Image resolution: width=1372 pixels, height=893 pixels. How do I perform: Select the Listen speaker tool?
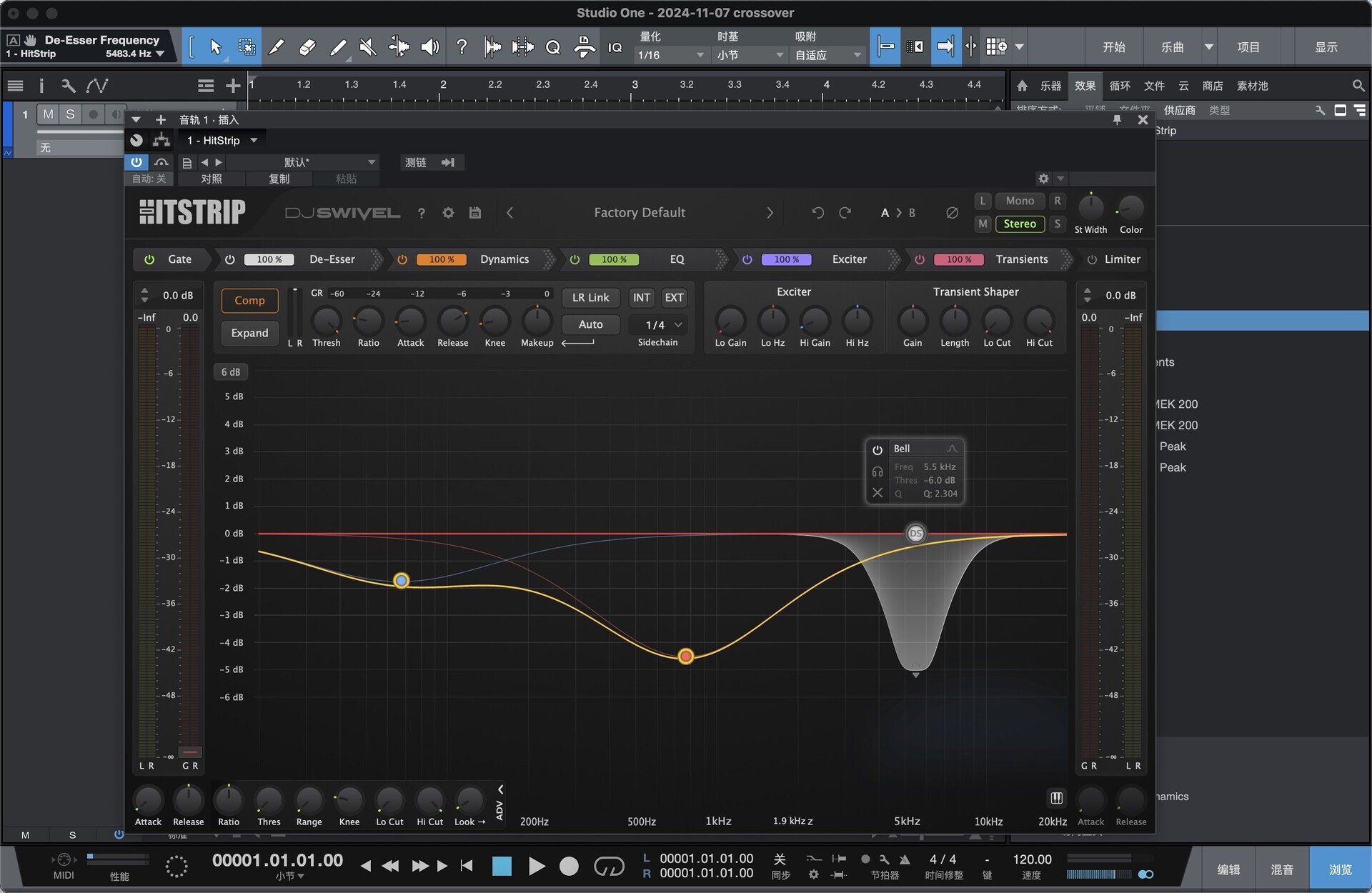point(429,47)
